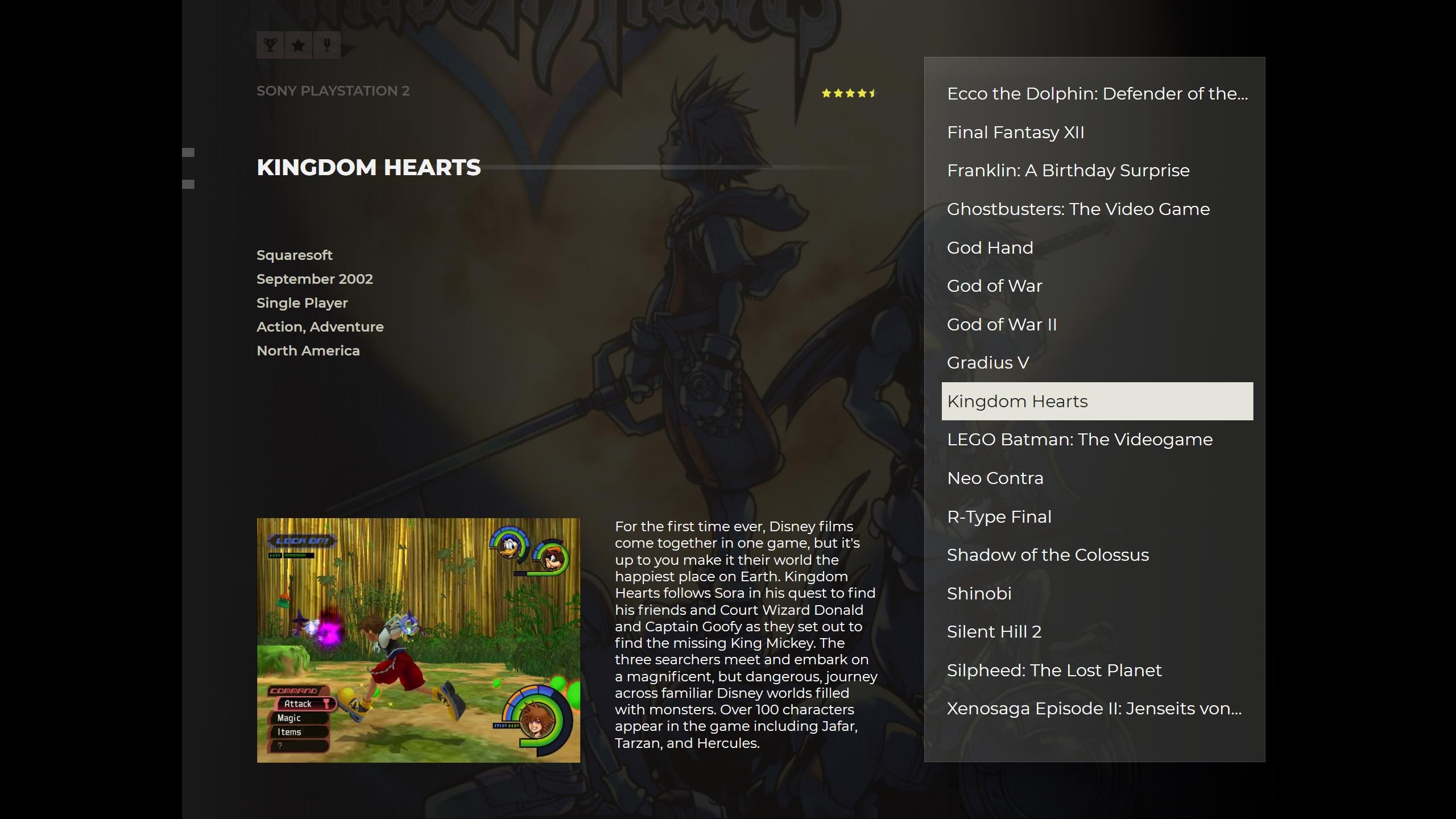
Task: Select Ecco the Dolphin: Defender of the... in game list
Action: coord(1097,94)
